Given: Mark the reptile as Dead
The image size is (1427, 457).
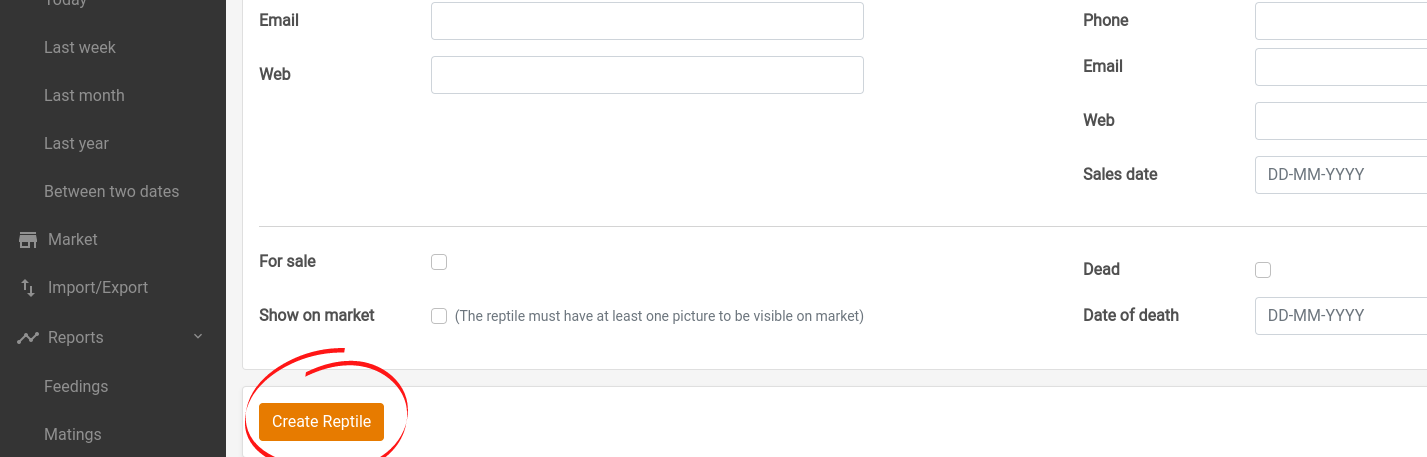Looking at the screenshot, I should coord(1263,270).
